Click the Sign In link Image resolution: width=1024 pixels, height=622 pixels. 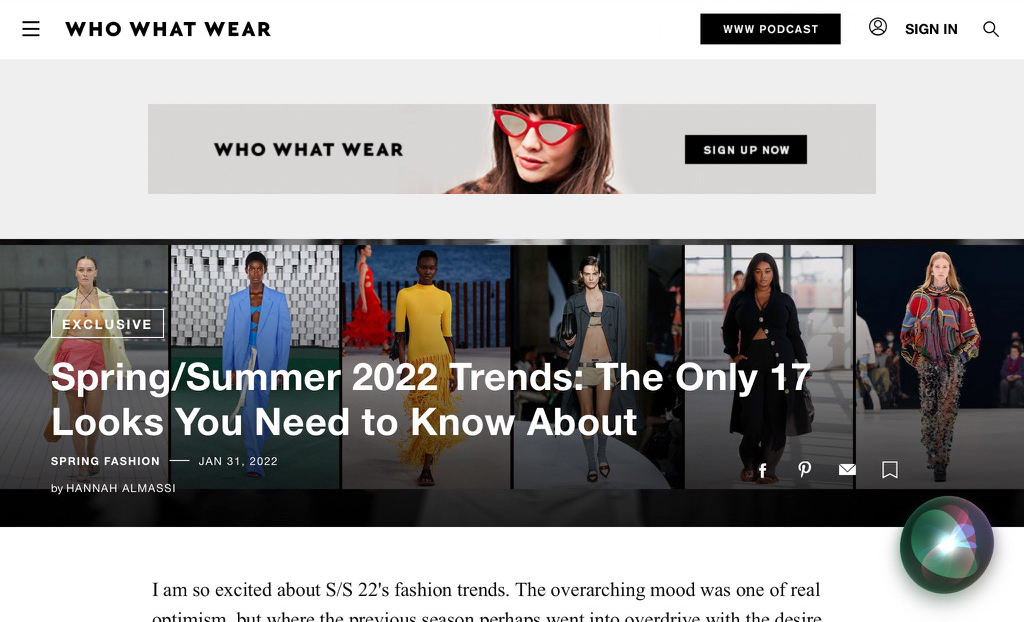pyautogui.click(x=931, y=29)
